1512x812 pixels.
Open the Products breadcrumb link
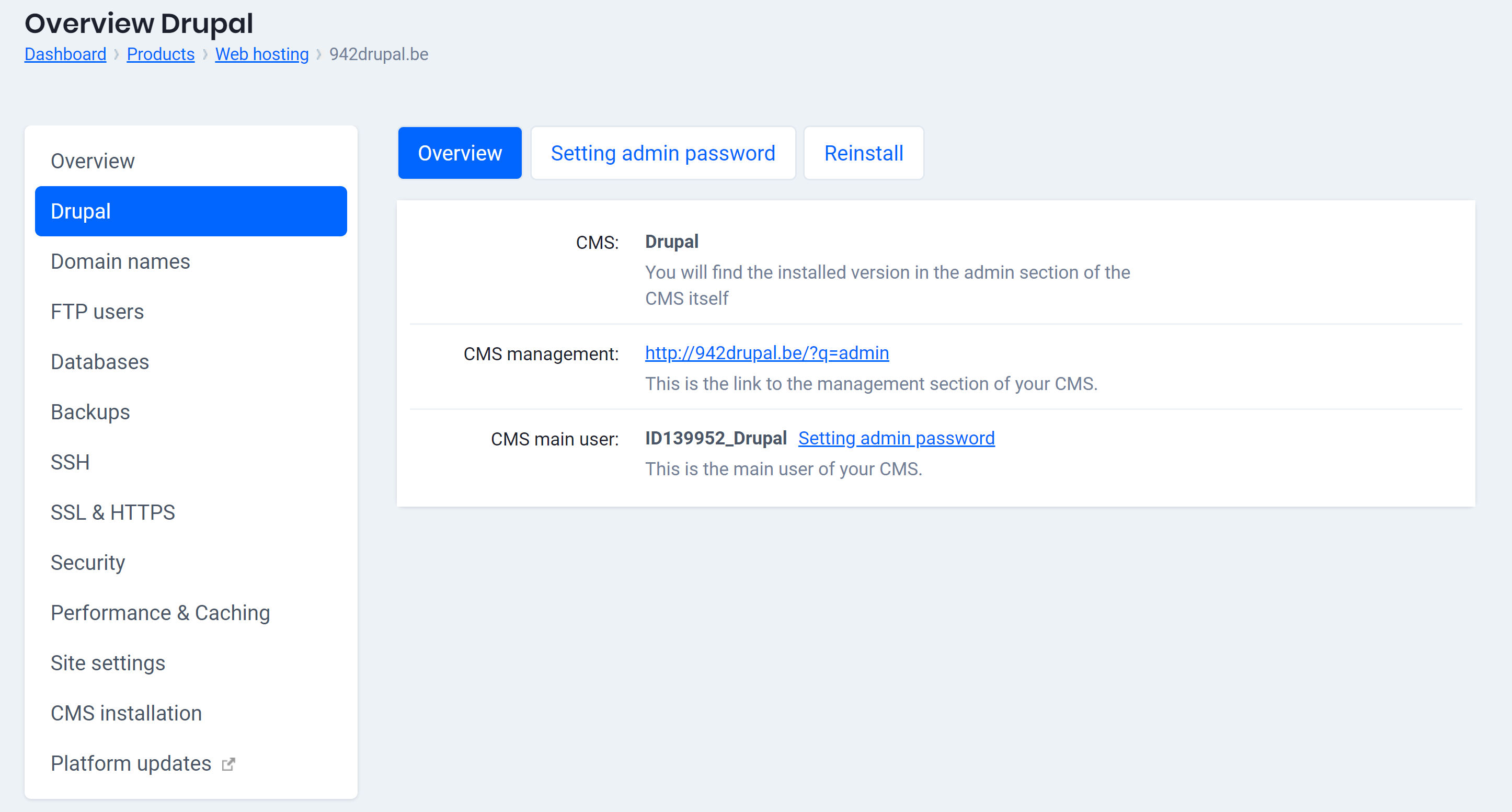(x=161, y=54)
